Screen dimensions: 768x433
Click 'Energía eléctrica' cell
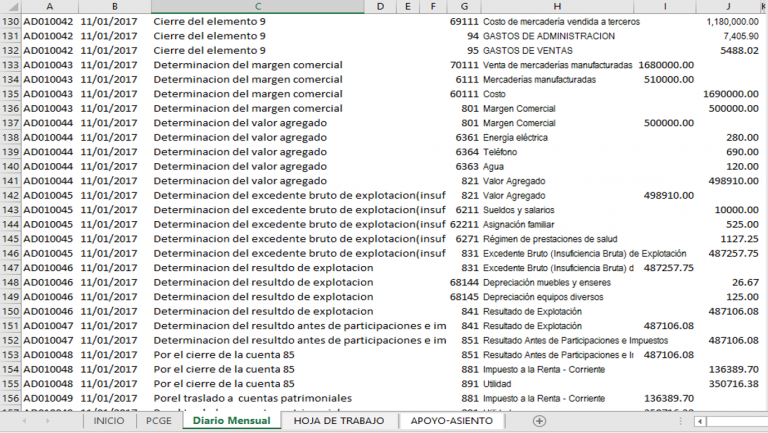coord(515,138)
